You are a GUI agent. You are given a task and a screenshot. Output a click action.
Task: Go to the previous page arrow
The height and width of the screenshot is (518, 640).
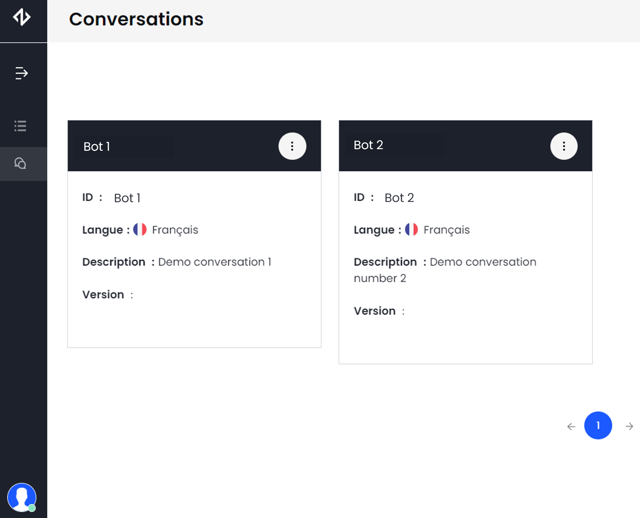(571, 426)
